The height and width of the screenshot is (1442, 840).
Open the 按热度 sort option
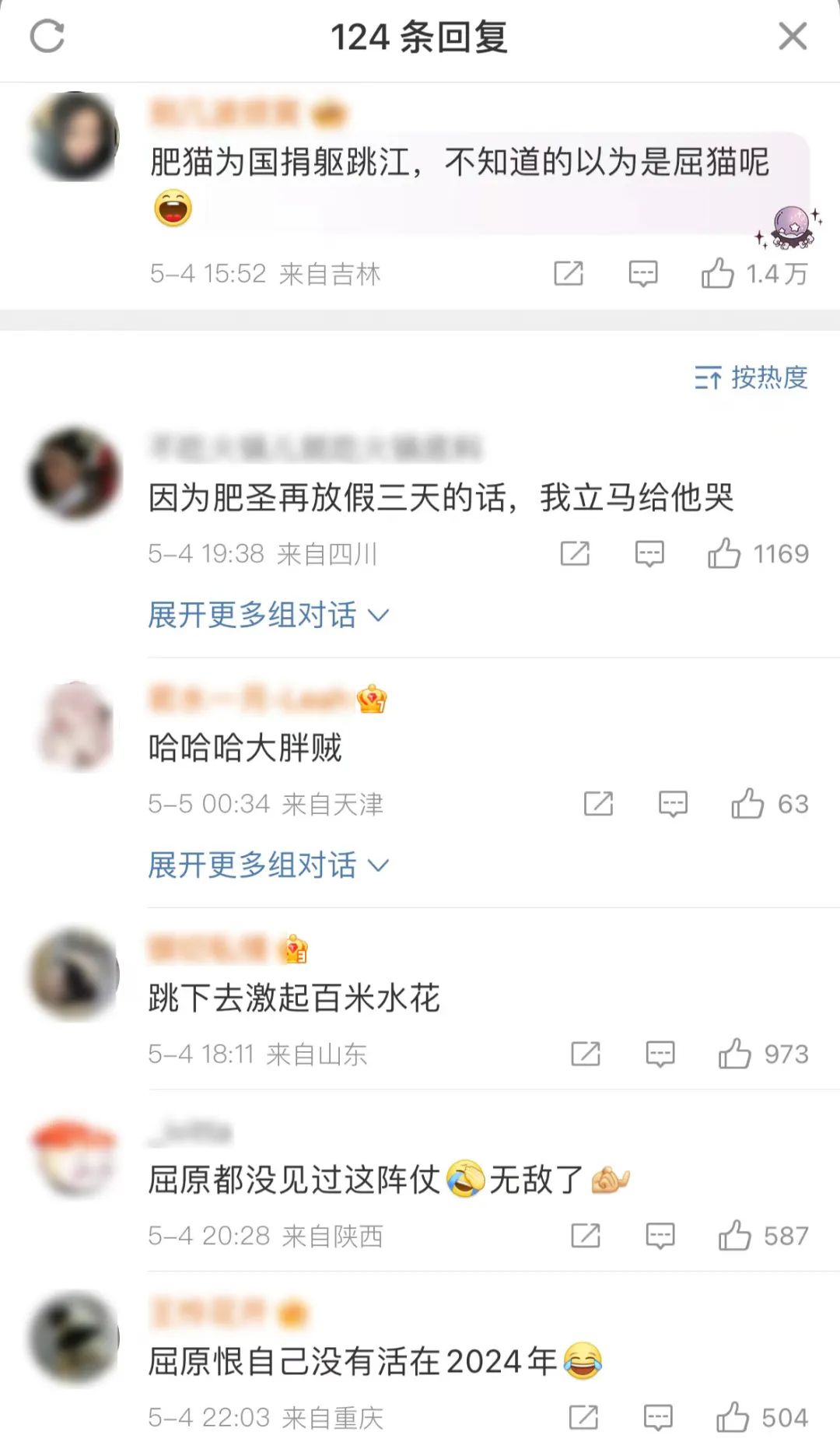point(751,377)
